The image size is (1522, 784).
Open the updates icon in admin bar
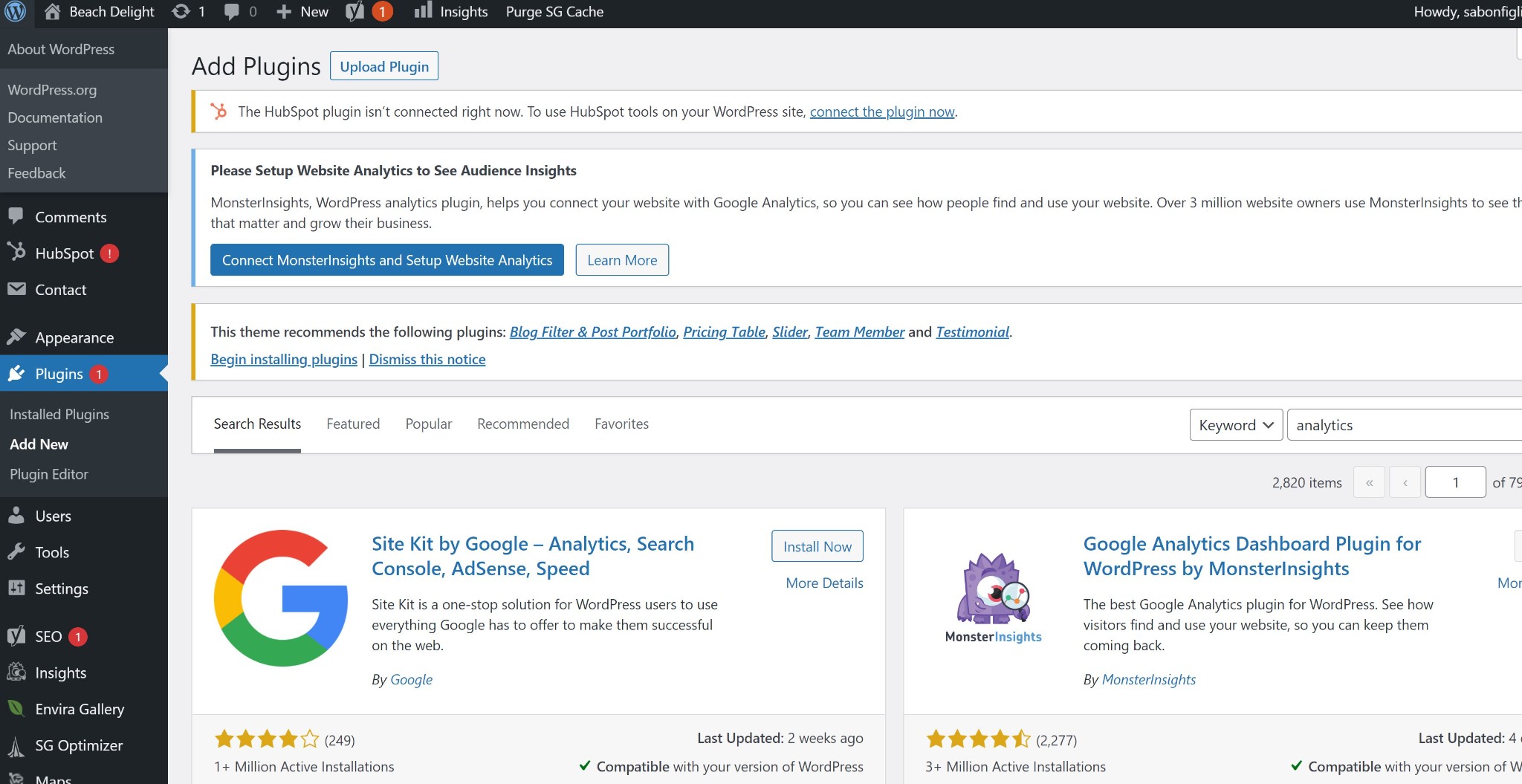[181, 11]
